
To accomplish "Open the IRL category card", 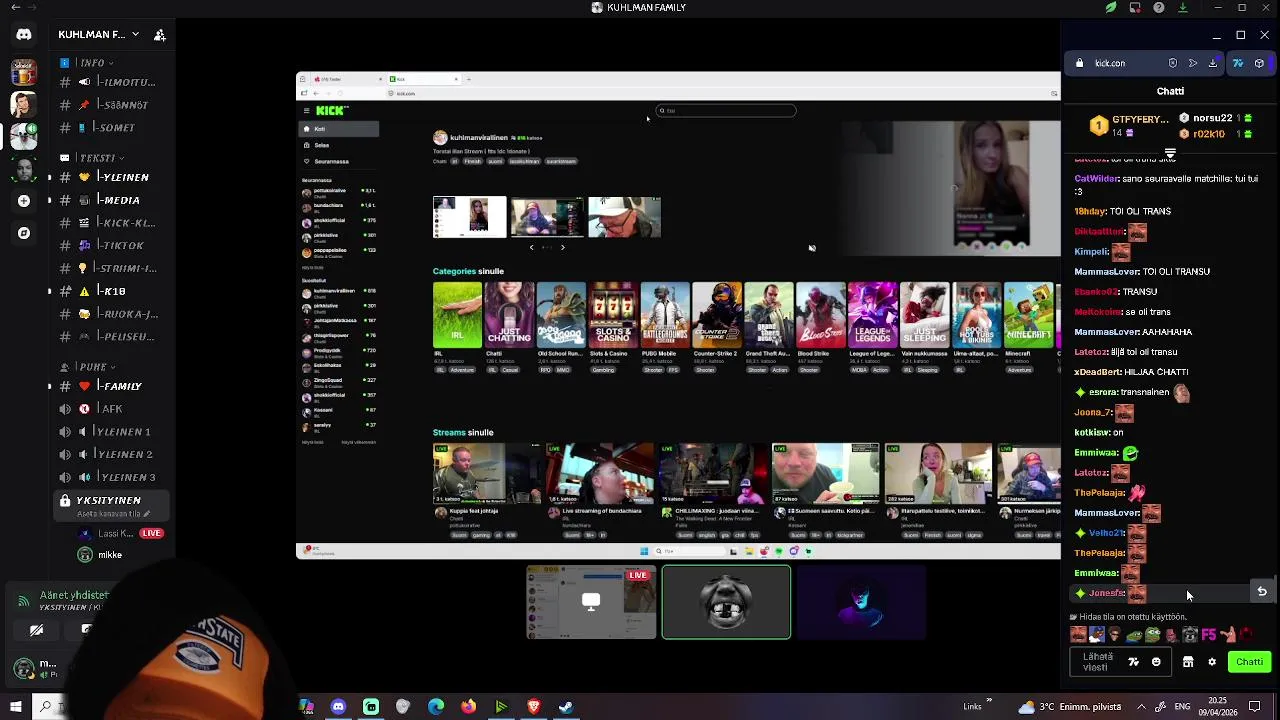I will 457,328.
